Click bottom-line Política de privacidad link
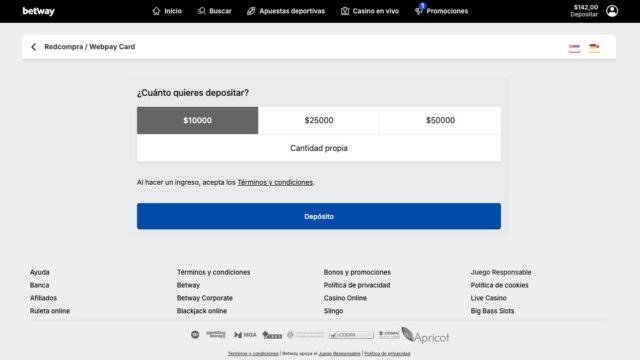Image resolution: width=640 pixels, height=360 pixels. point(387,353)
